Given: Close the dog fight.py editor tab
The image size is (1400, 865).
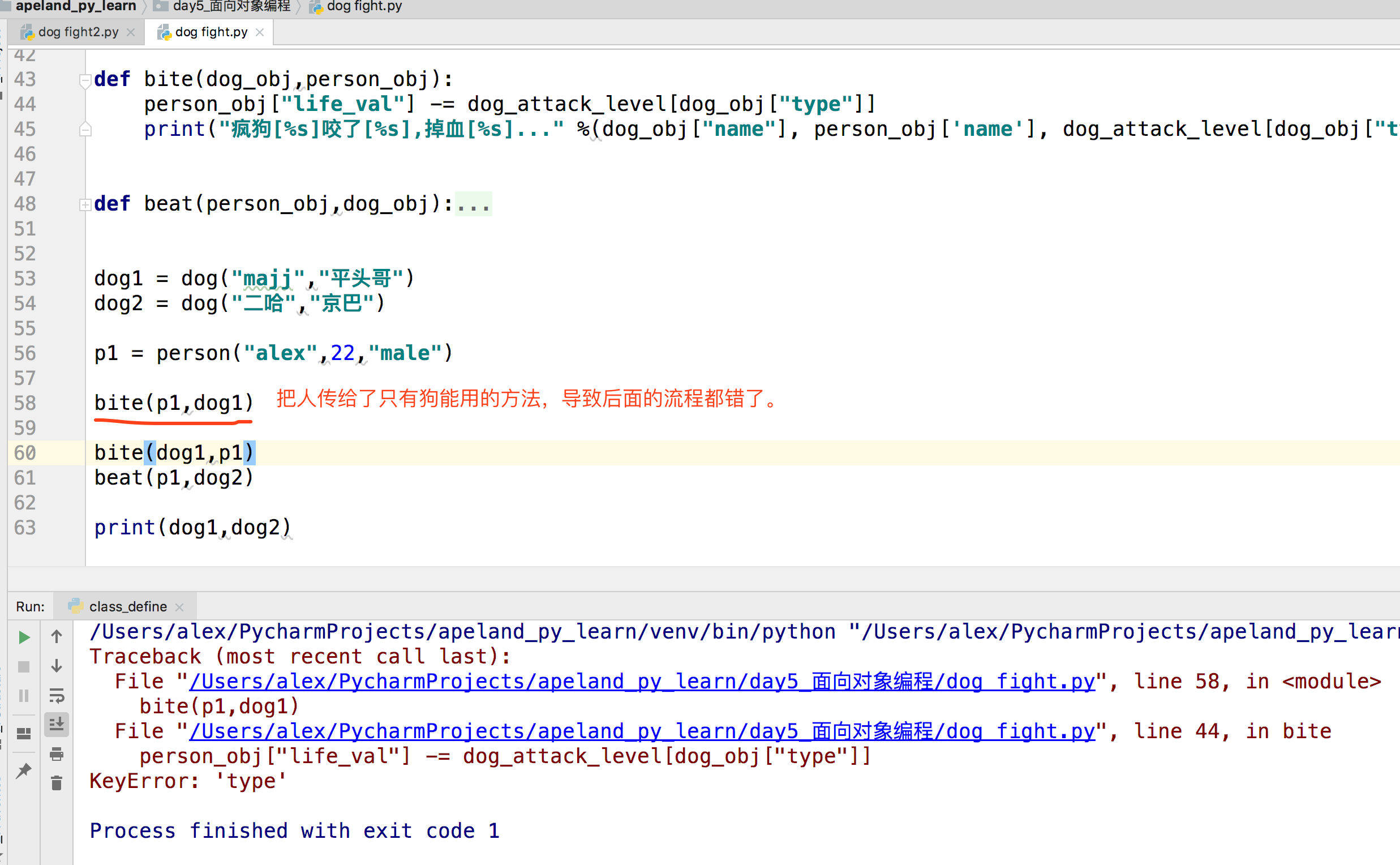Looking at the screenshot, I should pos(260,32).
